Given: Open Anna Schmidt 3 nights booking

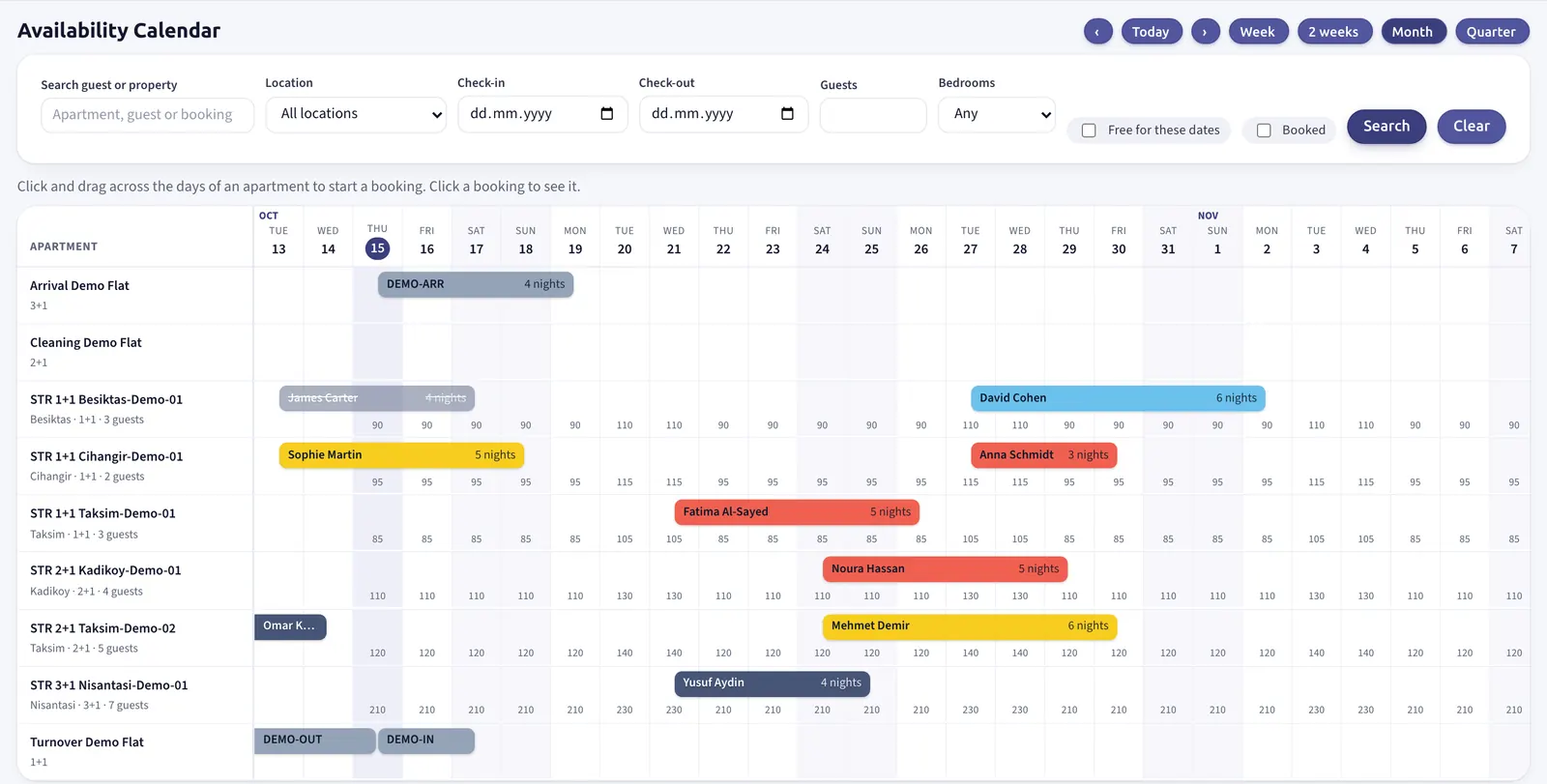Looking at the screenshot, I should (x=1044, y=455).
